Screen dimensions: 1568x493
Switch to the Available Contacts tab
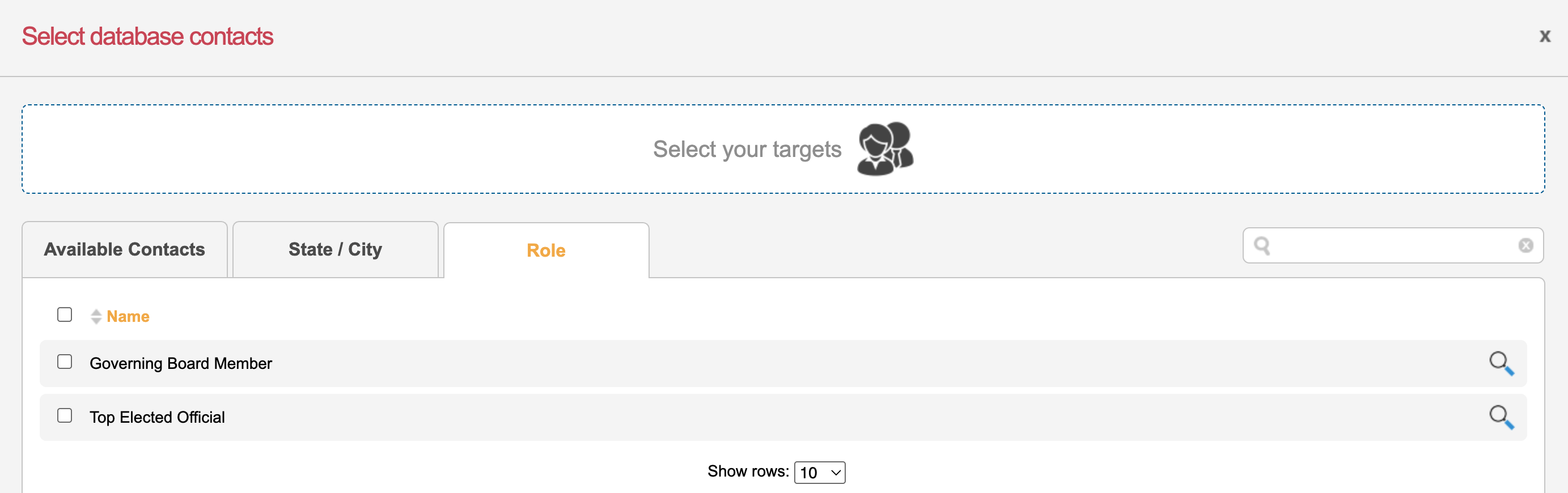[124, 249]
